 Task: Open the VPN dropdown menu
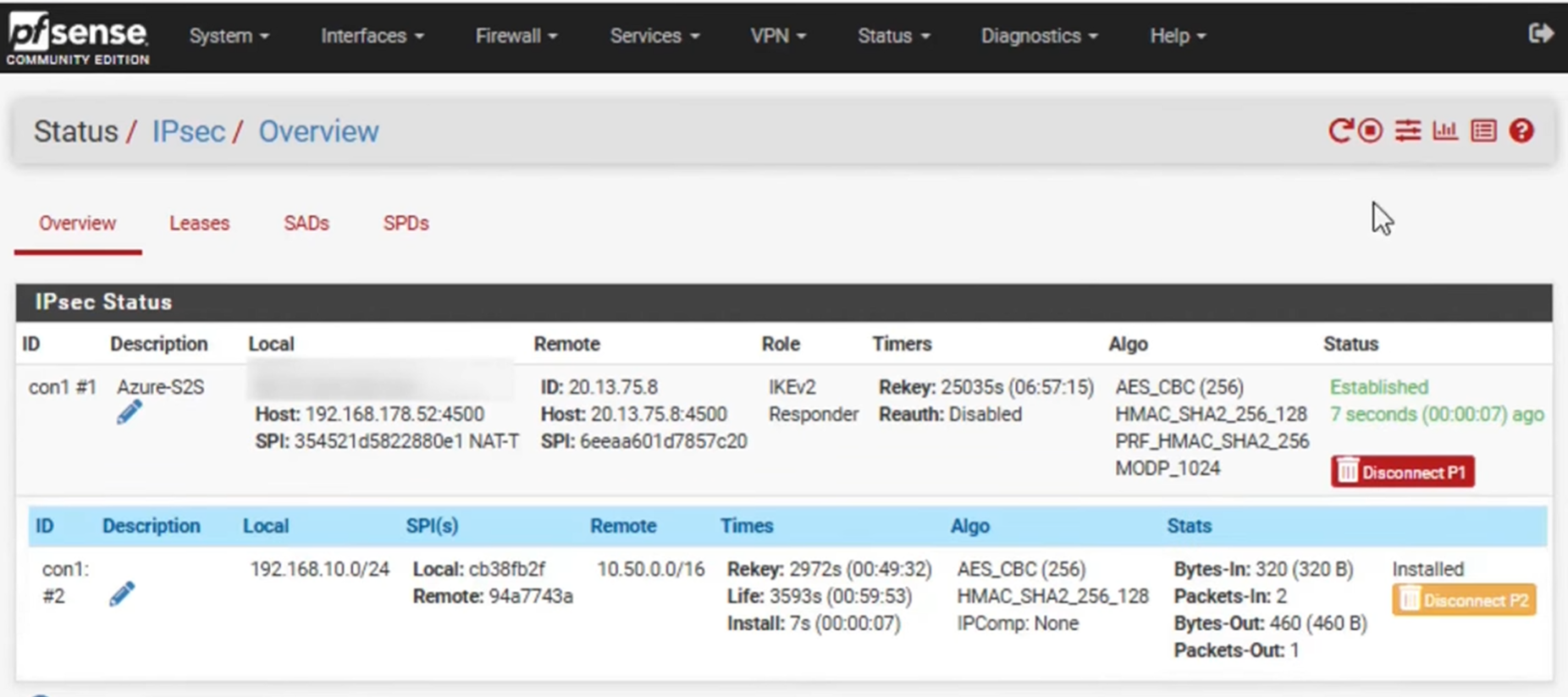[777, 36]
